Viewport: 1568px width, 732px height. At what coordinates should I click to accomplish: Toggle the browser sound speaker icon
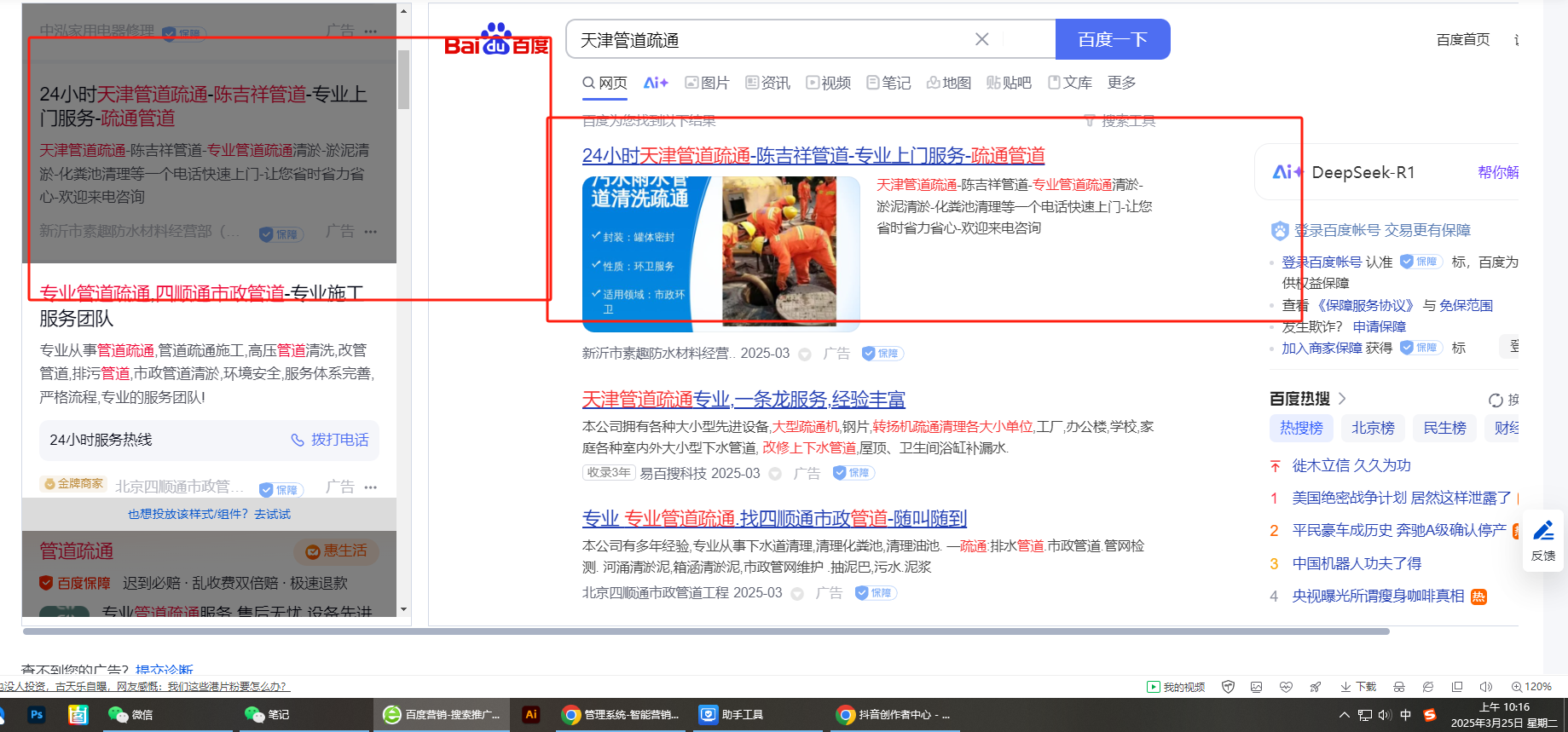tap(1486, 687)
